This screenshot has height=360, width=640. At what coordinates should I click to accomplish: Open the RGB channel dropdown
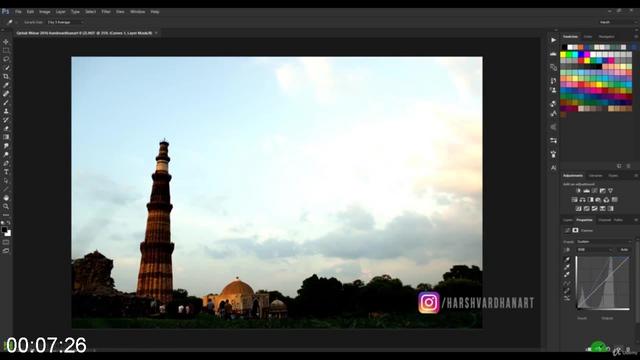pyautogui.click(x=595, y=249)
